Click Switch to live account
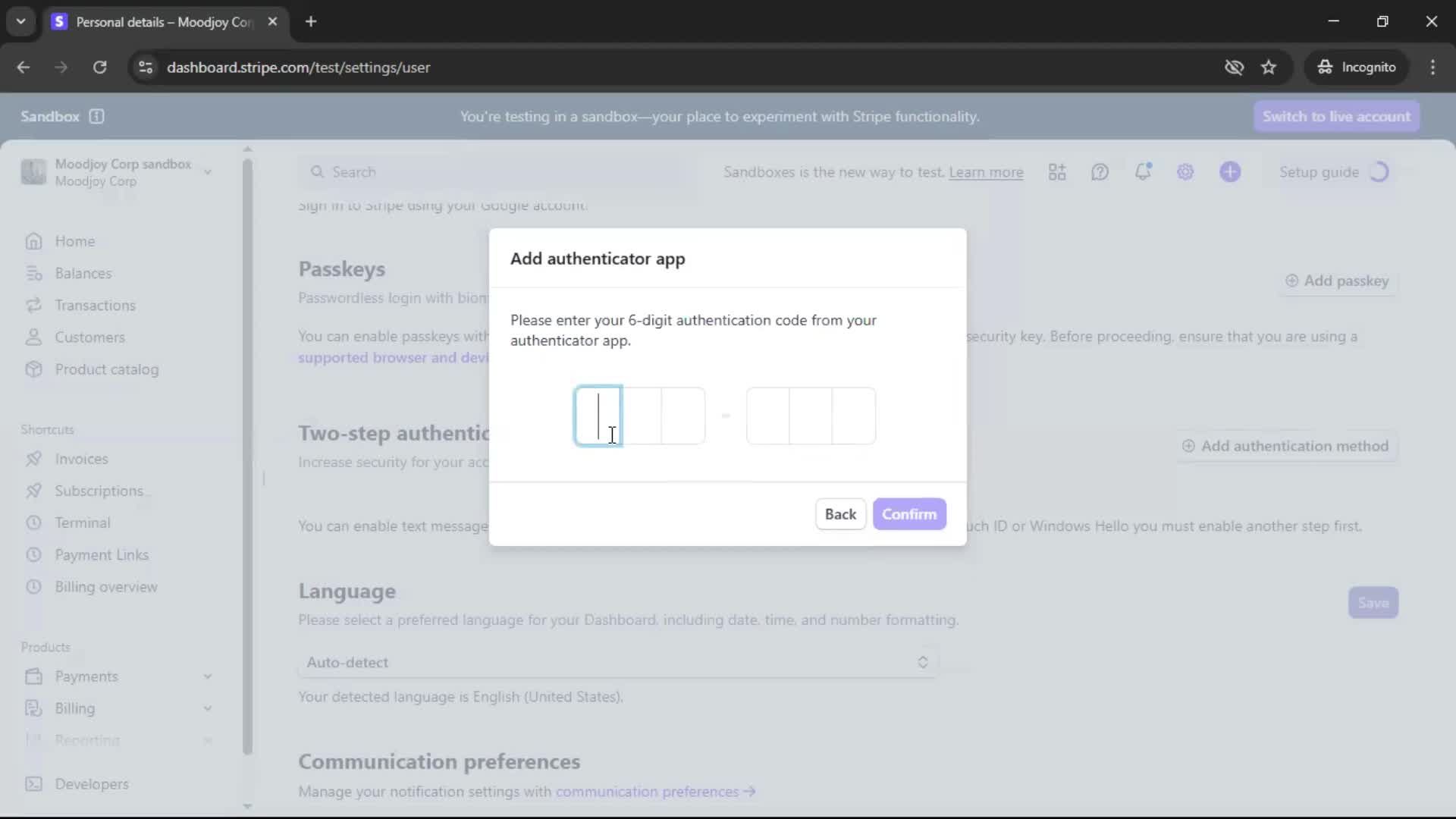Viewport: 1456px width, 819px height. (1336, 116)
